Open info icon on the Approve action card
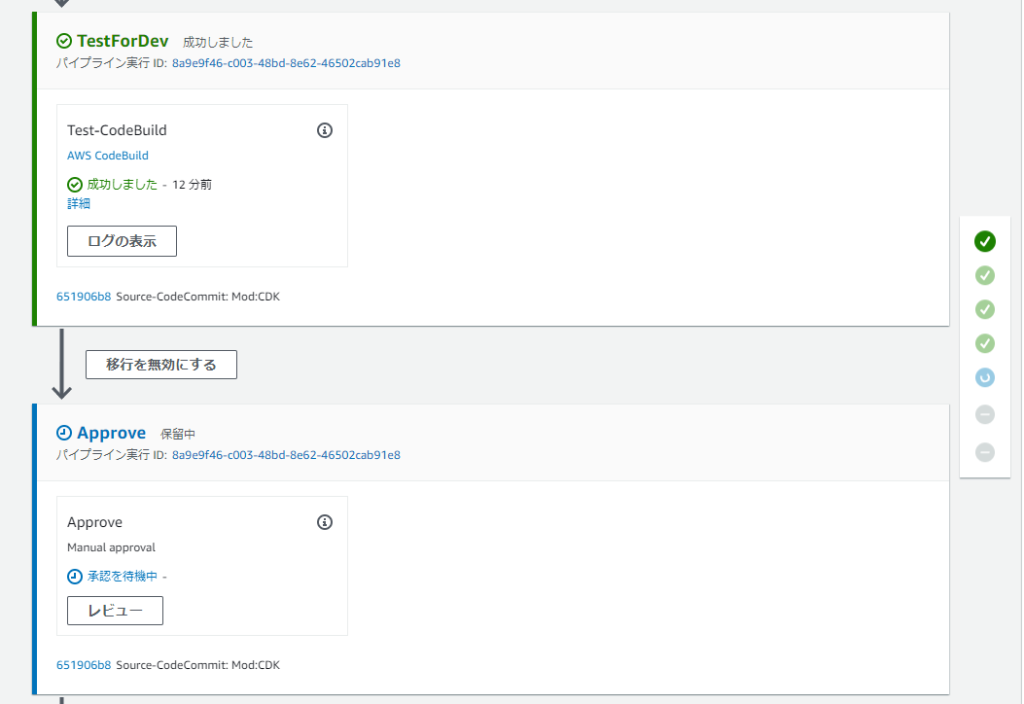 click(325, 522)
